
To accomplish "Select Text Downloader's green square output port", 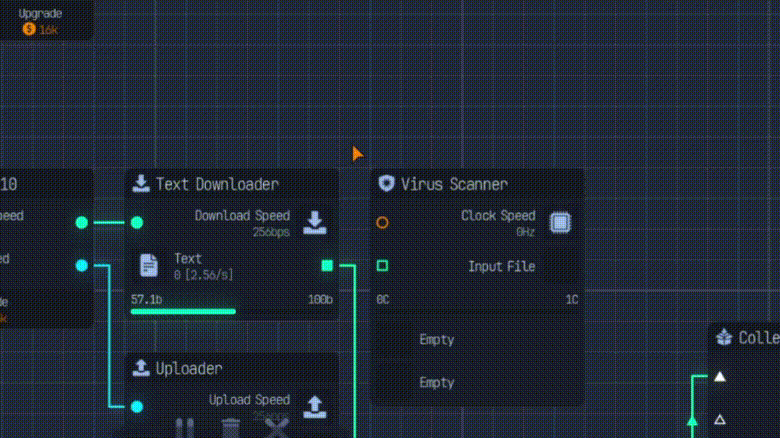I will pos(327,265).
